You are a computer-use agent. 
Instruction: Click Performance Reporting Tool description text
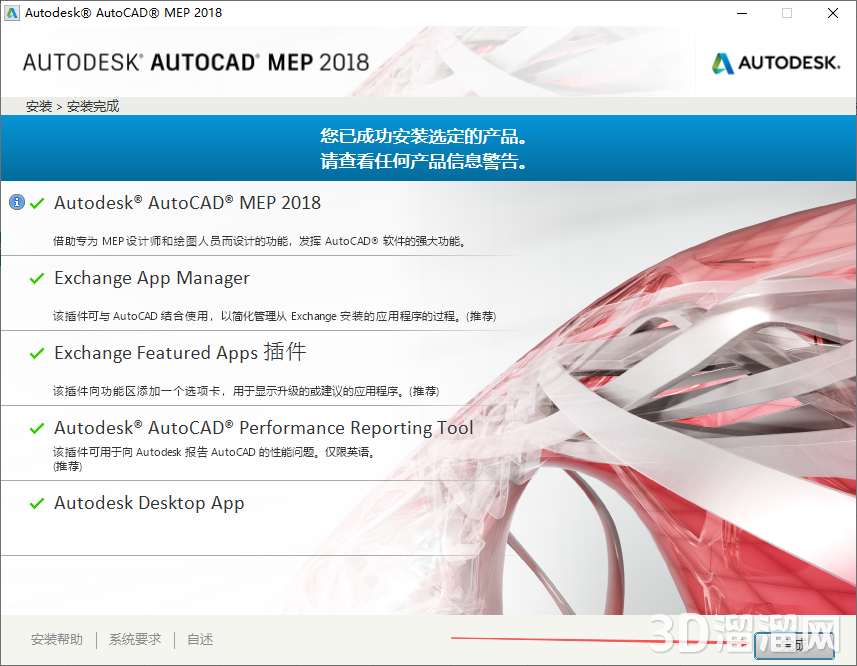pos(214,459)
